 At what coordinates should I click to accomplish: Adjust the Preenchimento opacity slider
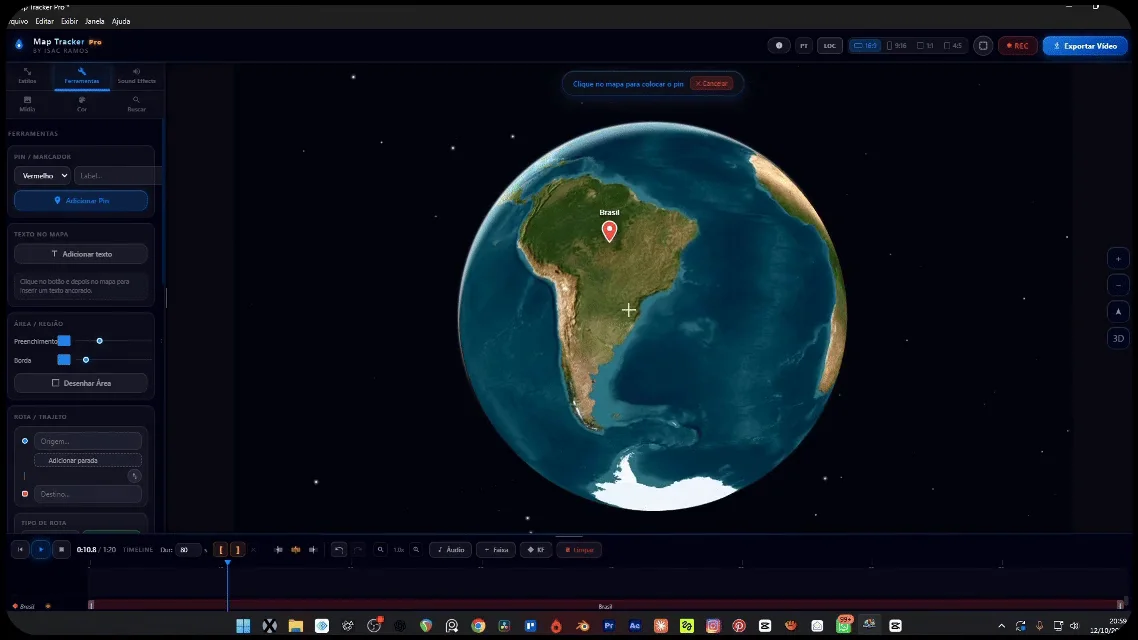click(x=99, y=341)
